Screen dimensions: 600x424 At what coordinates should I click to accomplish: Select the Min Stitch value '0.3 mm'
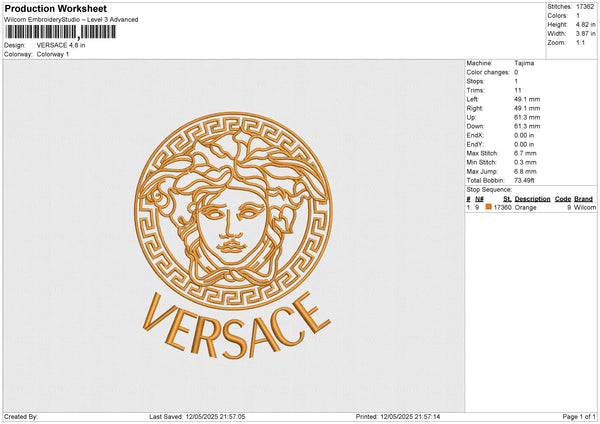coord(525,162)
